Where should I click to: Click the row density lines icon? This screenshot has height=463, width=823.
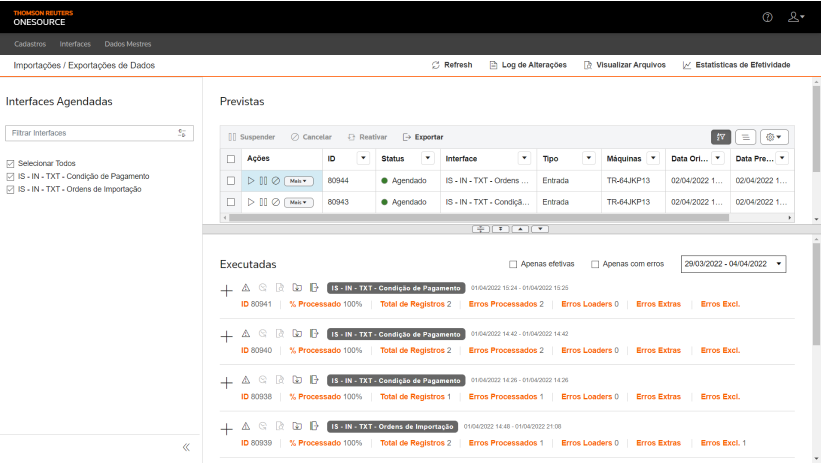point(745,137)
